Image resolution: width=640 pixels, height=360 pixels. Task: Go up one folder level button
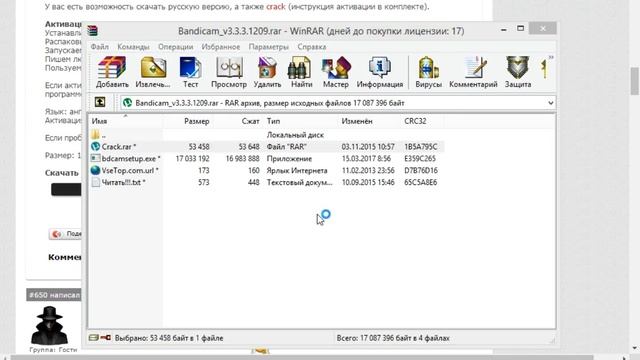pos(100,102)
